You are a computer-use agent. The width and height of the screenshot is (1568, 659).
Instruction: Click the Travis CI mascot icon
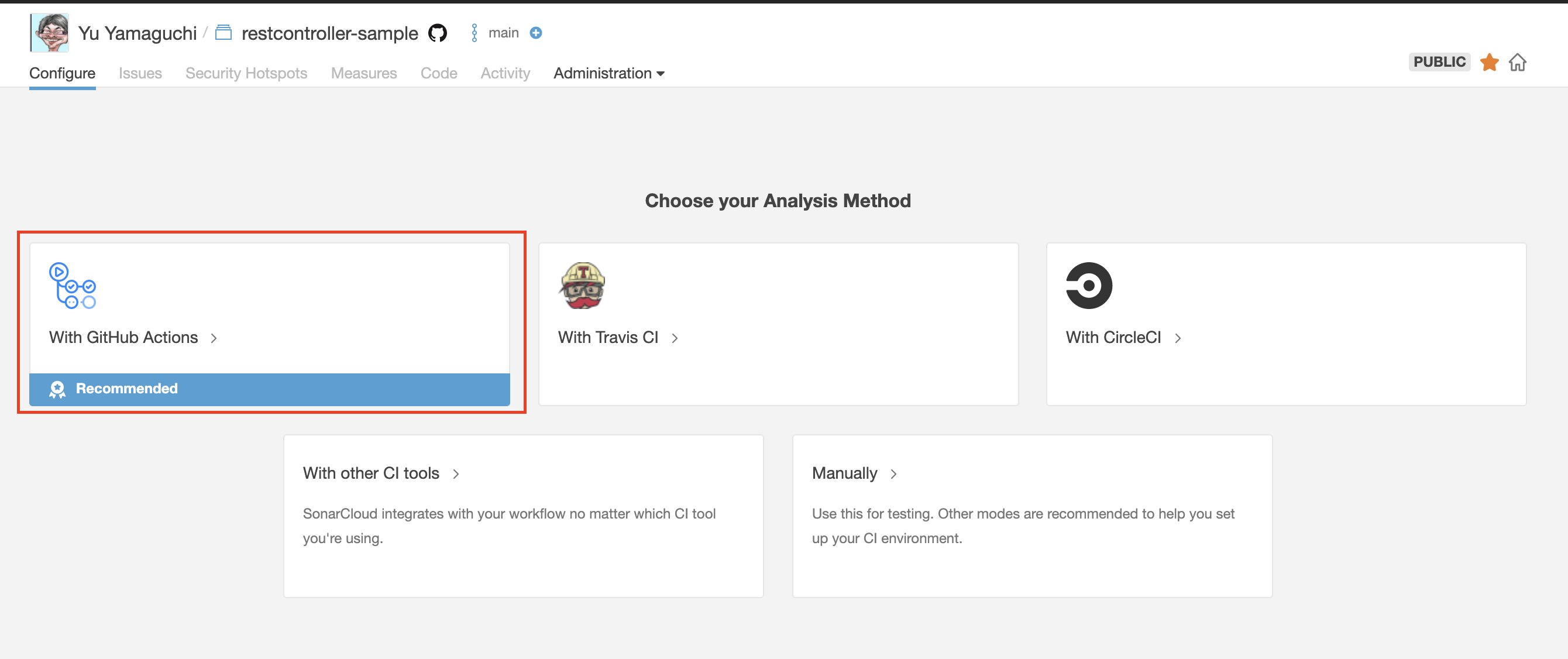pos(582,286)
